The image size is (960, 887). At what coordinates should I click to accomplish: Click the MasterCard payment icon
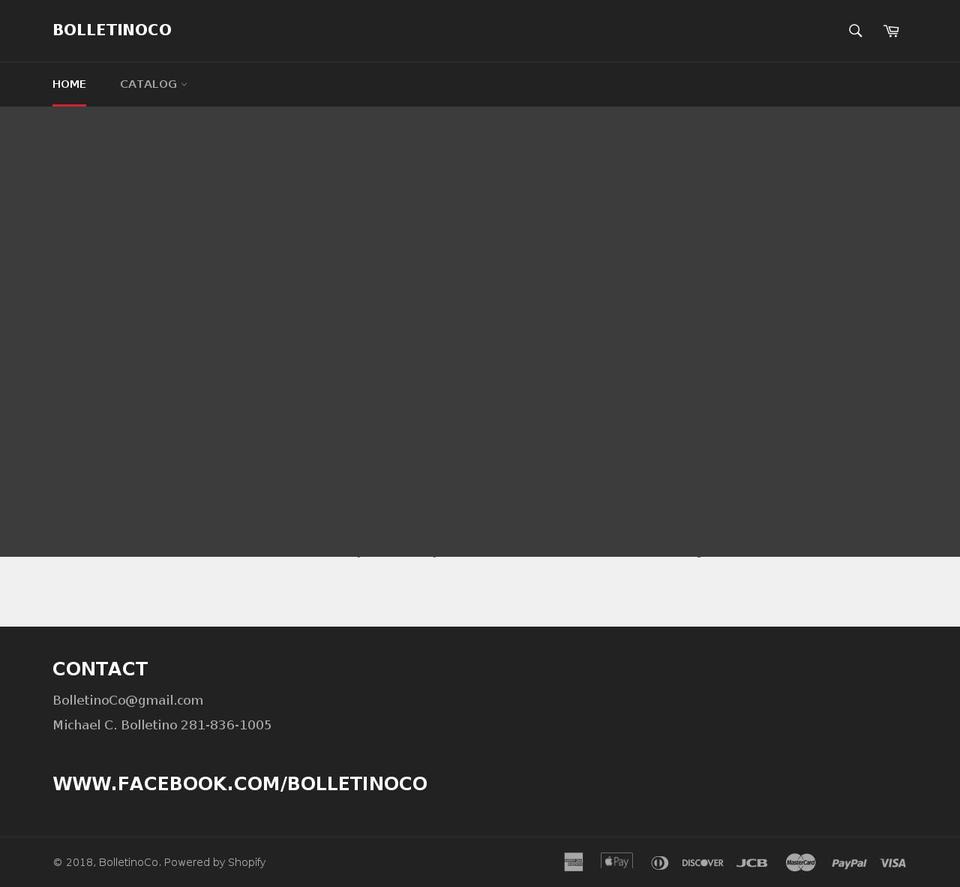click(x=800, y=862)
